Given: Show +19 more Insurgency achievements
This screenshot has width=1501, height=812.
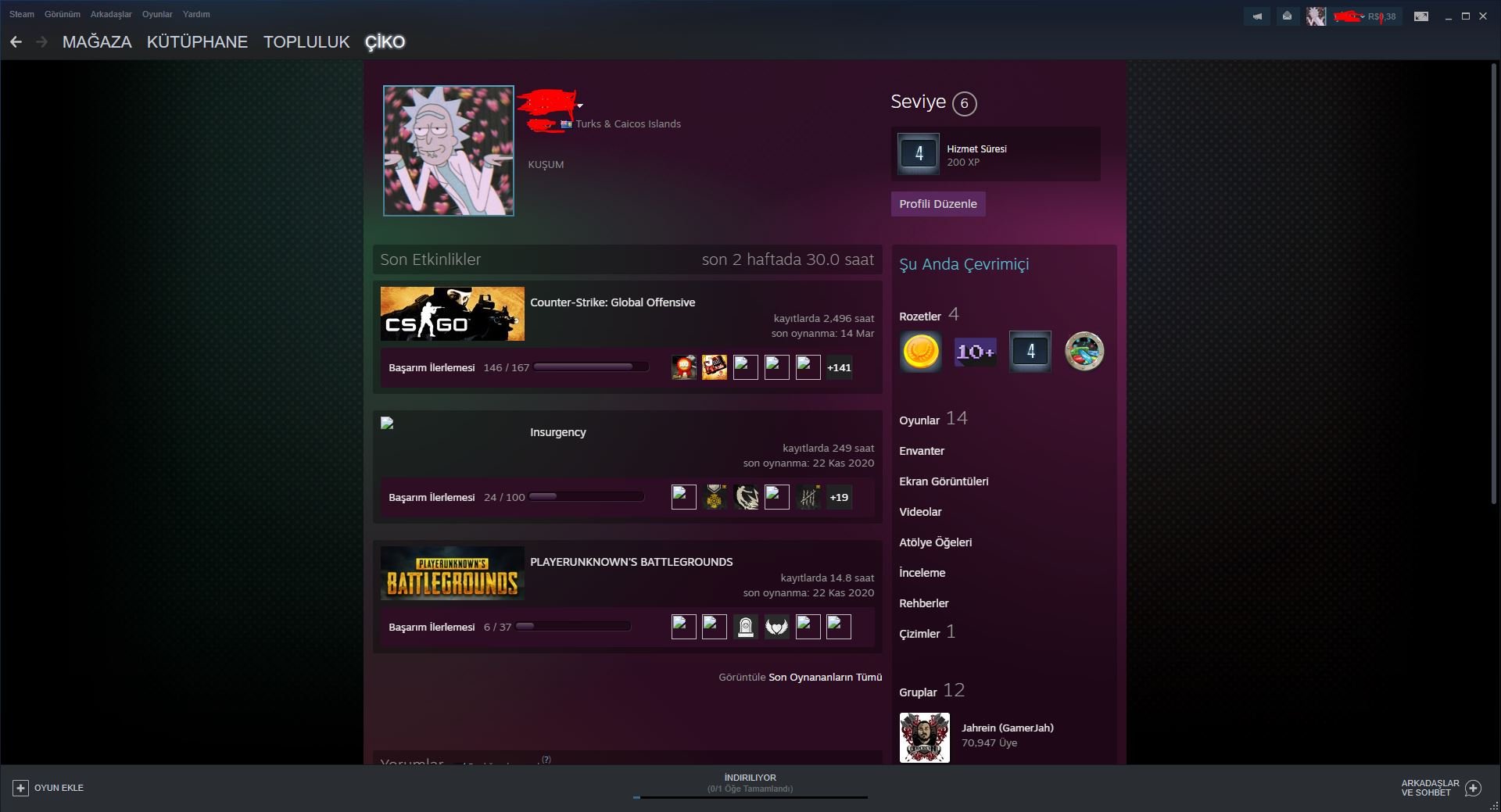Looking at the screenshot, I should (x=839, y=497).
